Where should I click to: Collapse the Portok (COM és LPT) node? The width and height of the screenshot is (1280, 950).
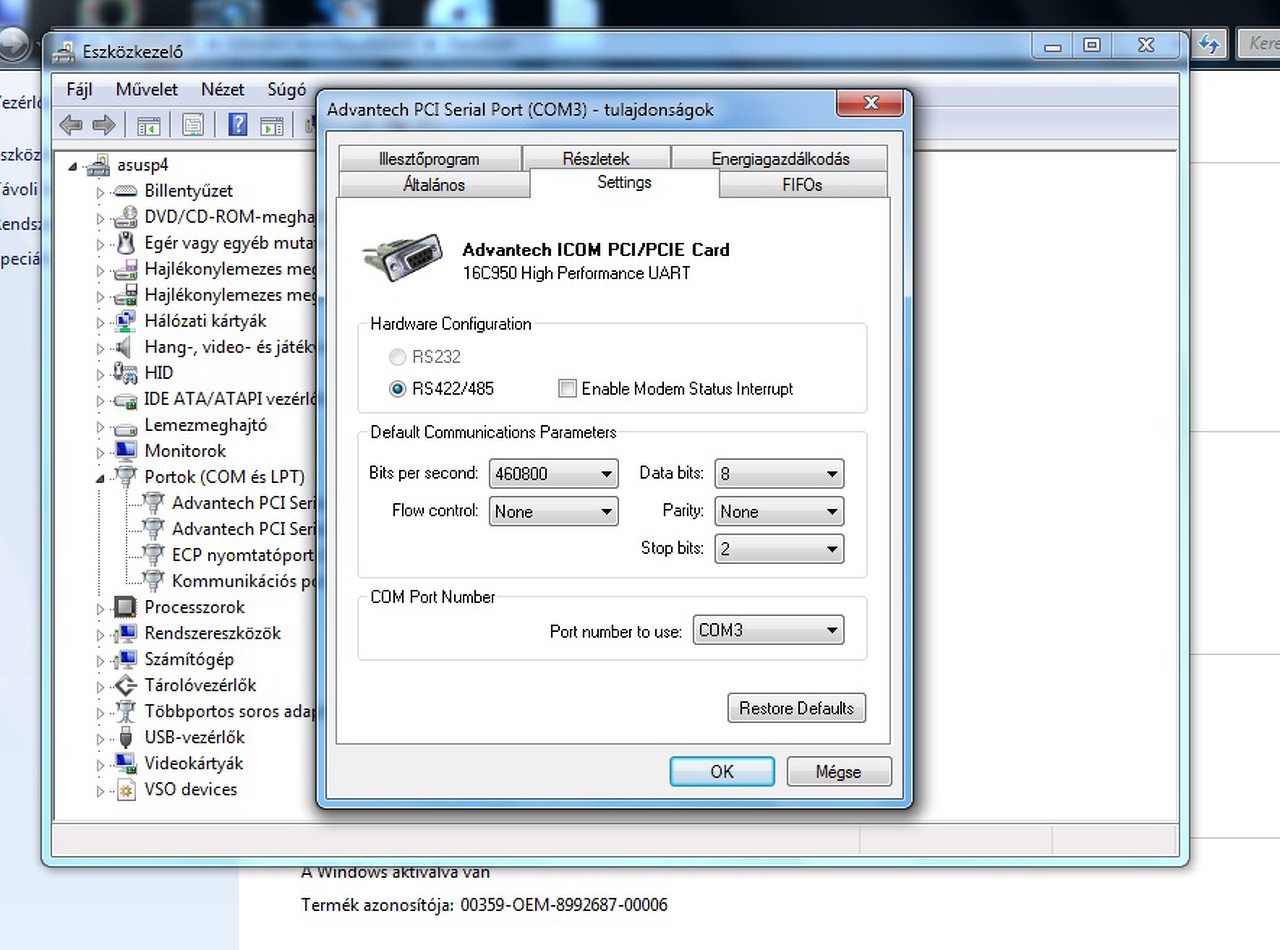tap(100, 478)
